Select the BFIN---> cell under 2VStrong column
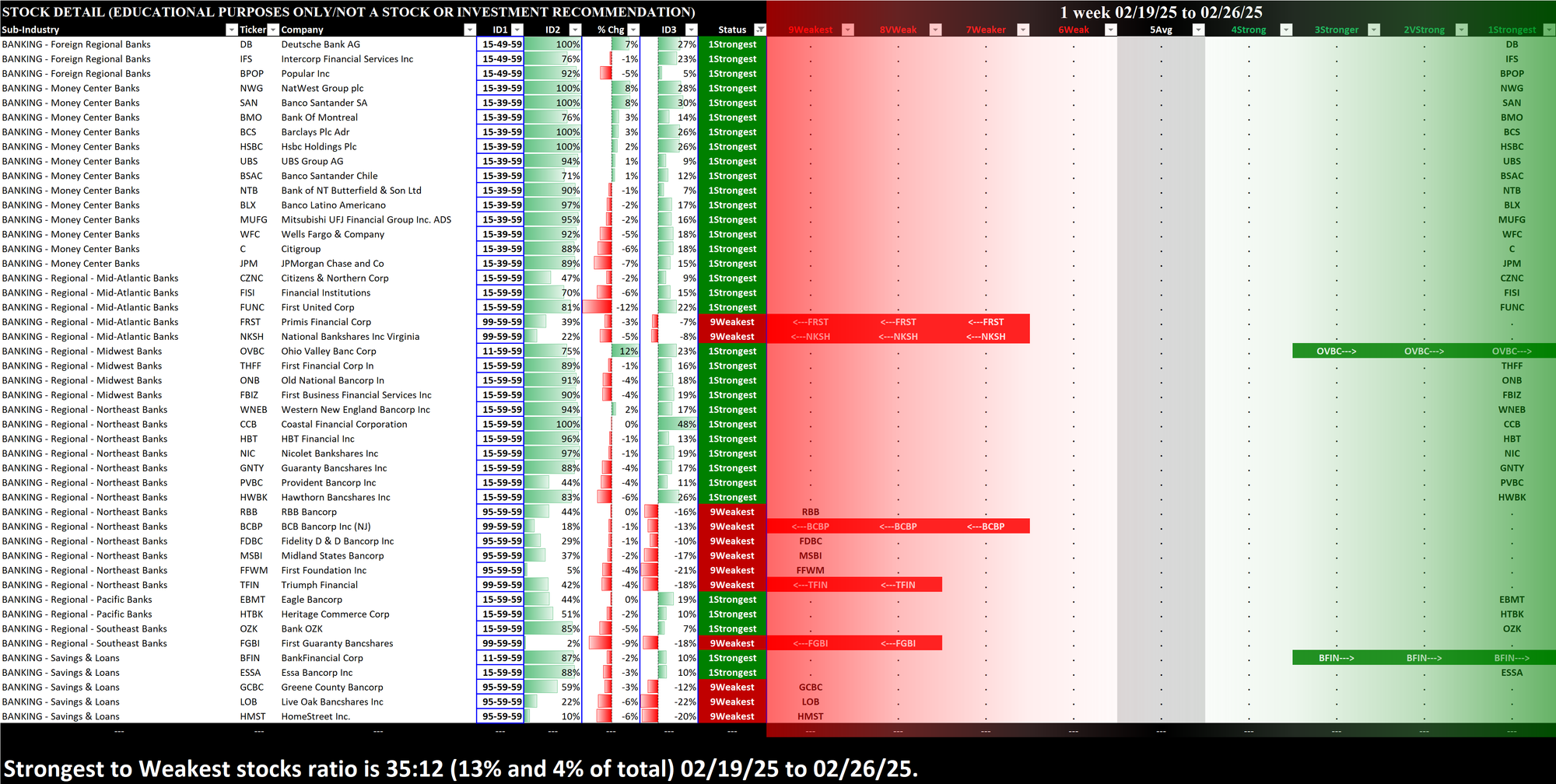The width and height of the screenshot is (1556, 784). (x=1424, y=658)
